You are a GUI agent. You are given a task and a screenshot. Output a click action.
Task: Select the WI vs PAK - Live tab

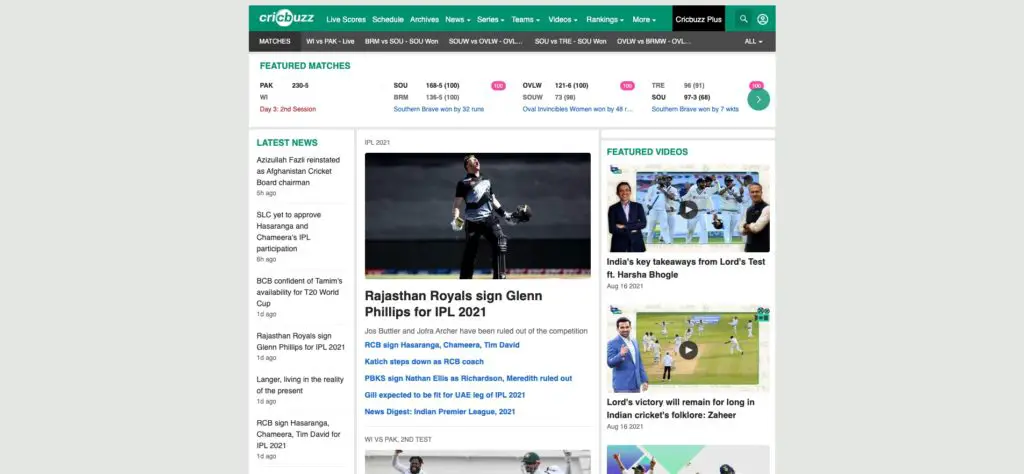(x=330, y=41)
